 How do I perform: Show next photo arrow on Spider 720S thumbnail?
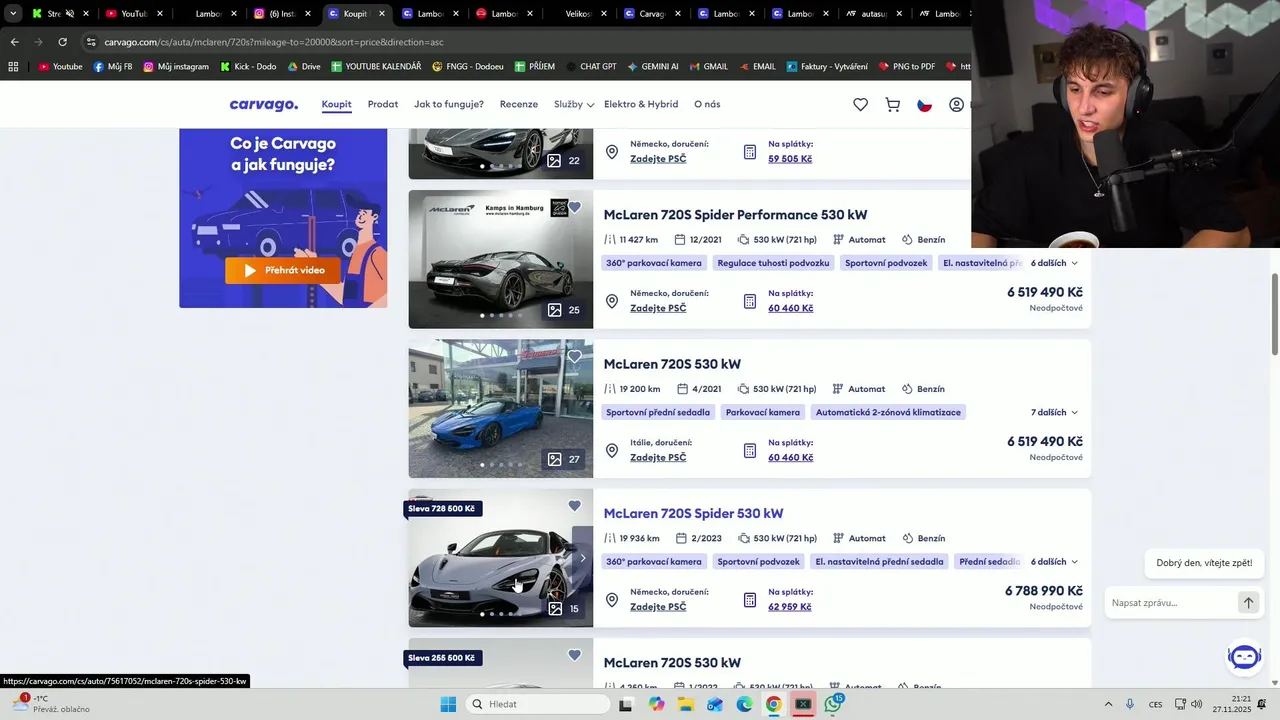point(583,558)
